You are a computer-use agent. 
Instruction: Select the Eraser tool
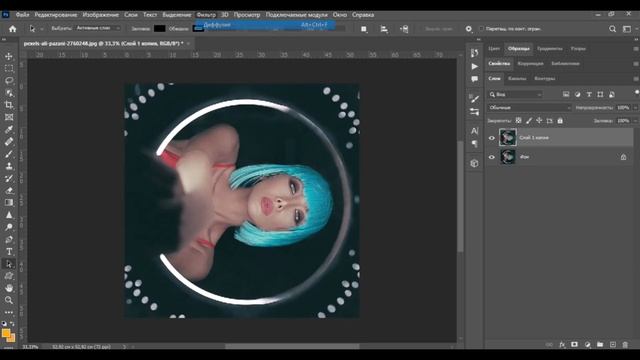[x=9, y=191]
